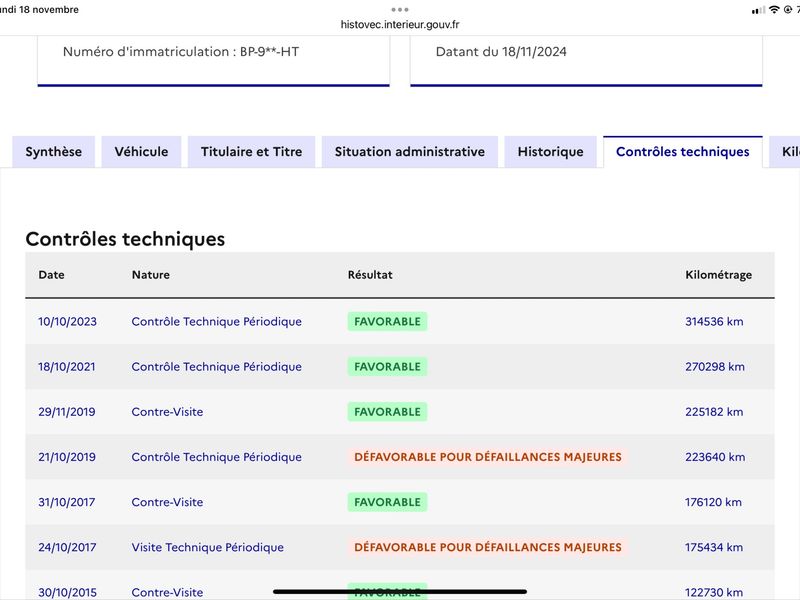
Task: Click Contrôle Technique Périodique of 21/10/2019
Action: tap(216, 457)
